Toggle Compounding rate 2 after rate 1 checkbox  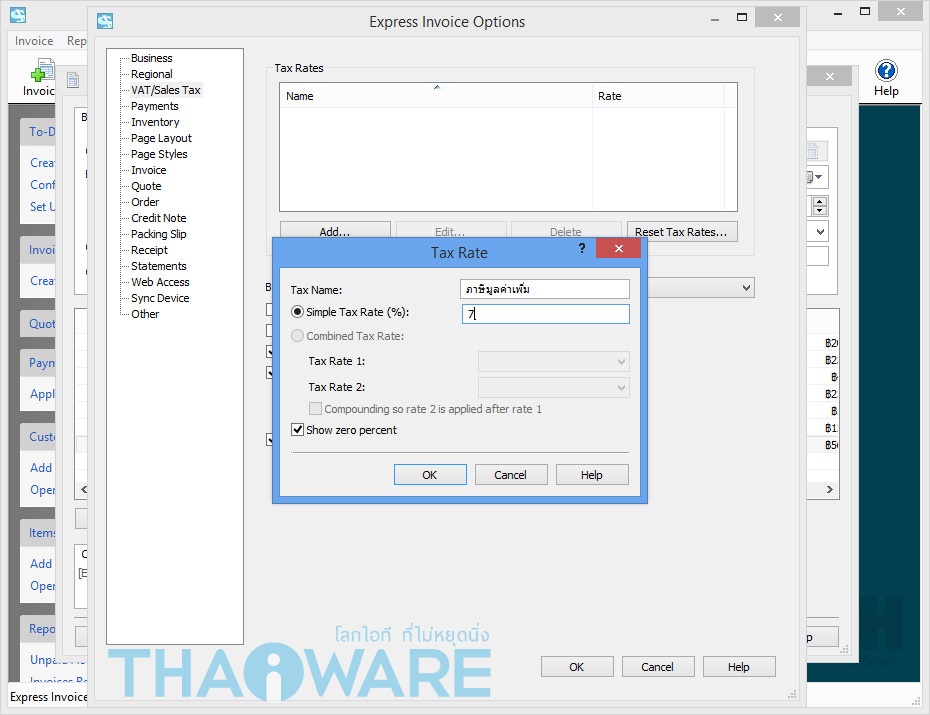tap(316, 409)
